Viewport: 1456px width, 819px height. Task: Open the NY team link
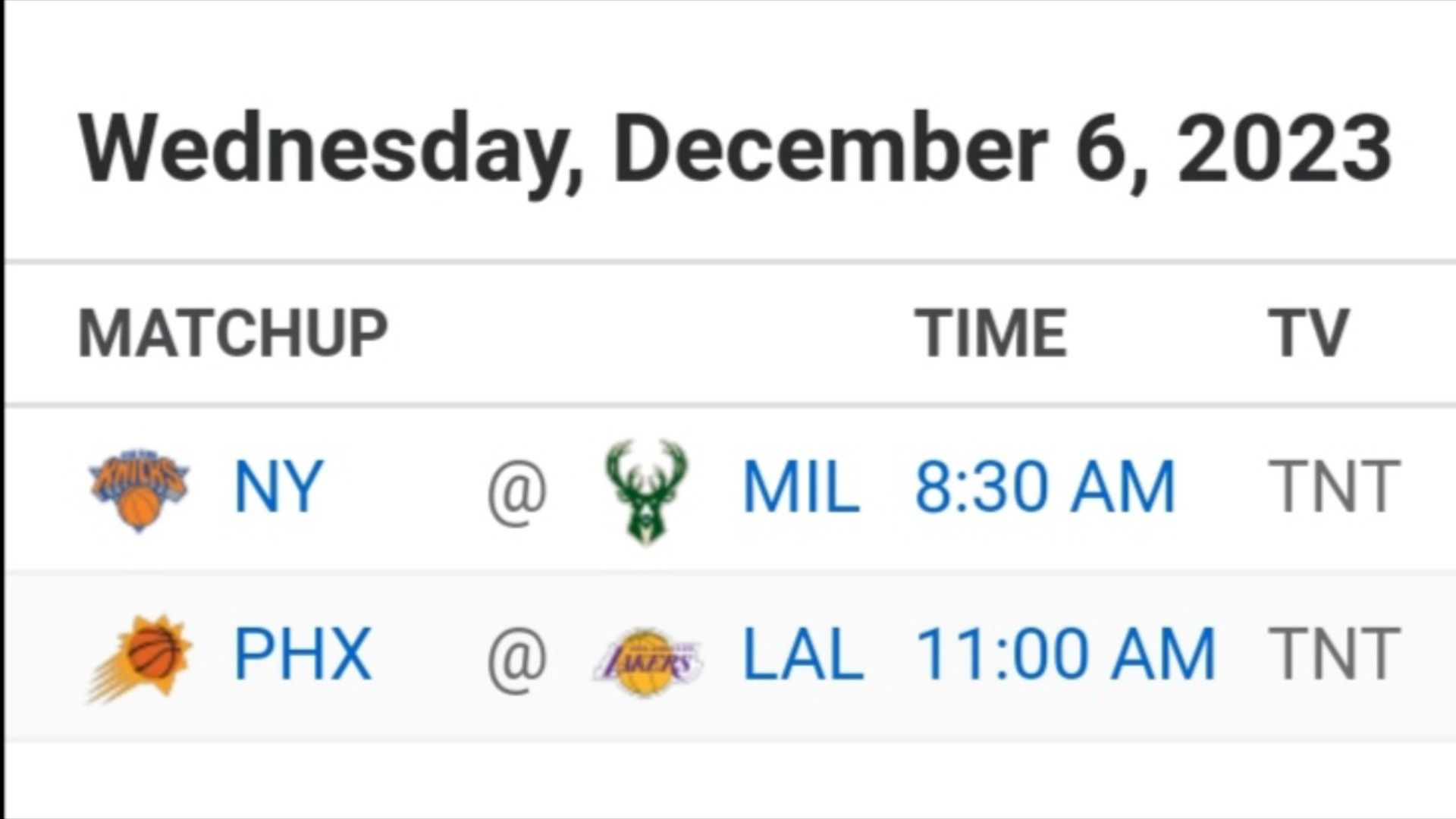click(278, 487)
